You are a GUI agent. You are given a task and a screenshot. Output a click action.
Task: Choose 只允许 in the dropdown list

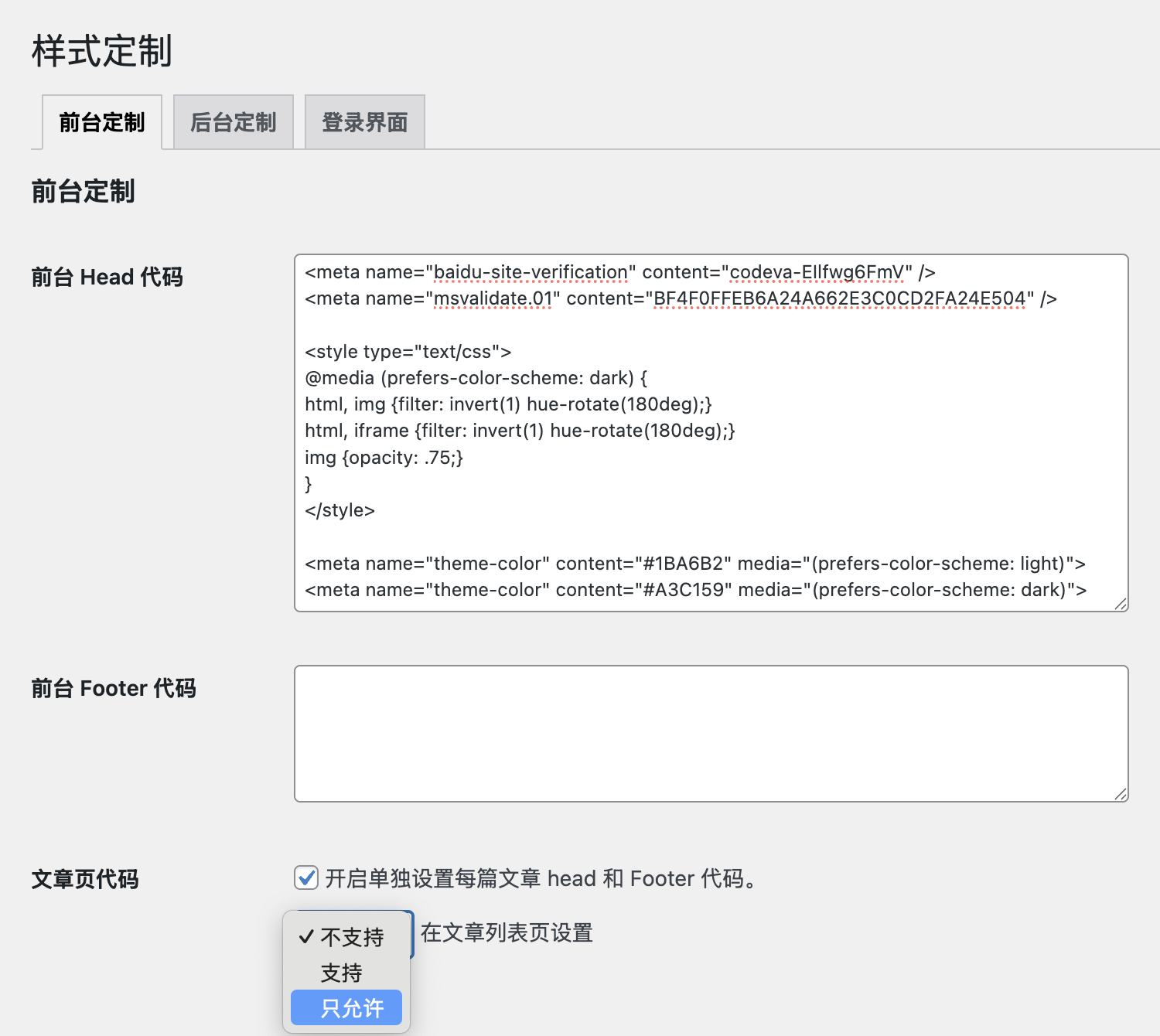[x=346, y=1008]
